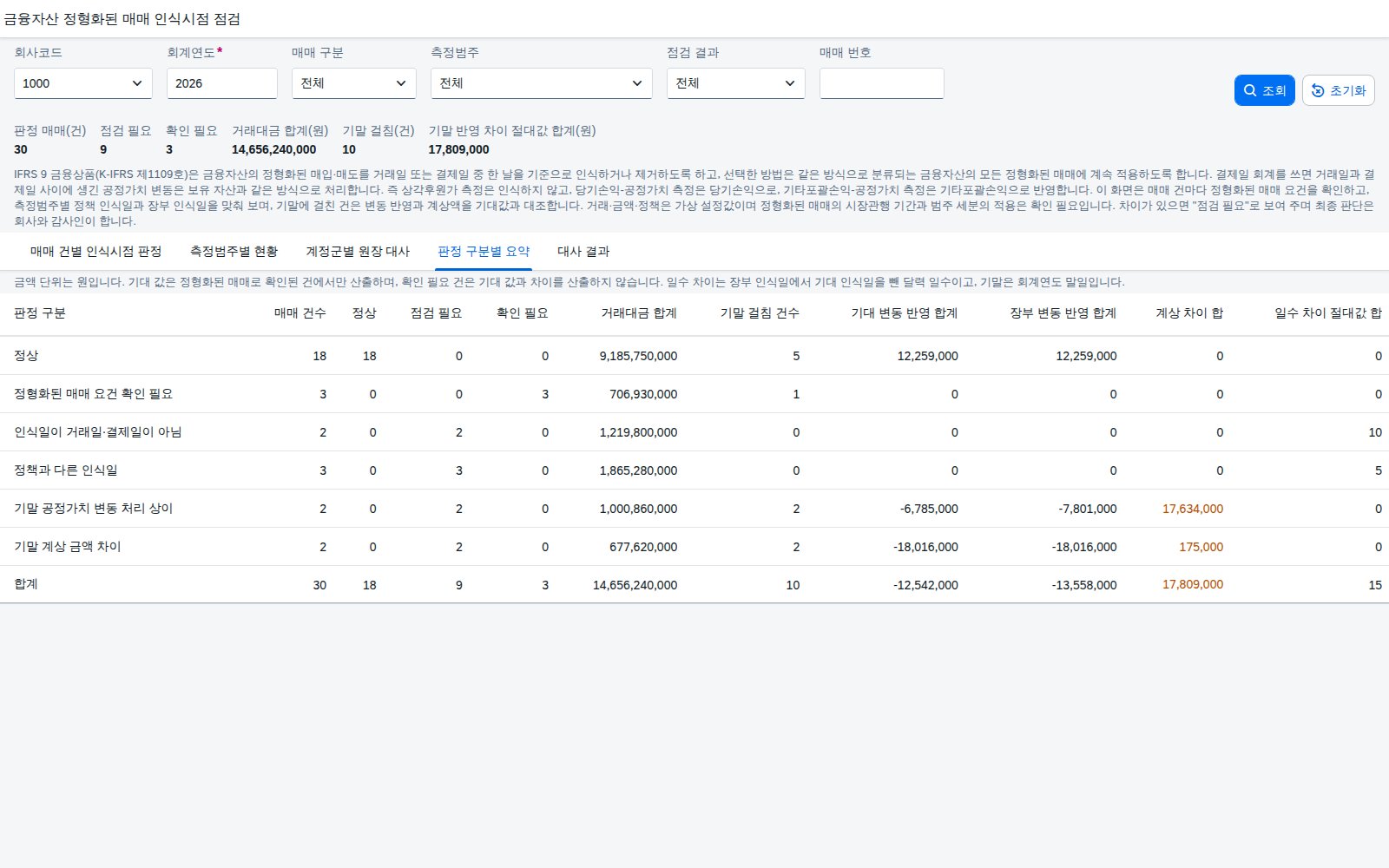Select the 기말 계상 금액 차이 row
This screenshot has height=868, width=1389.
694,547
